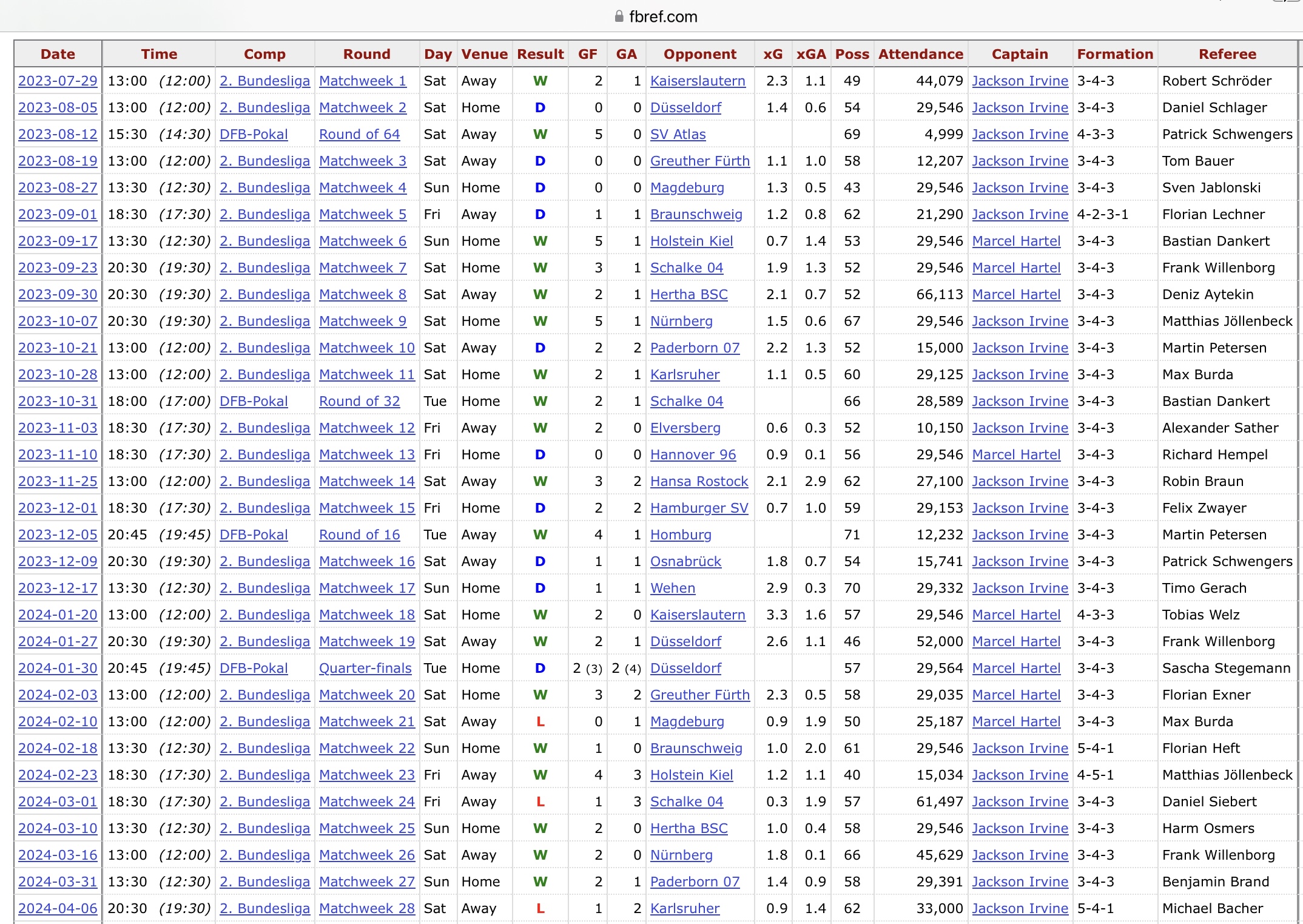The width and height of the screenshot is (1303, 924).
Task: Click the Result column header
Action: click(x=540, y=54)
